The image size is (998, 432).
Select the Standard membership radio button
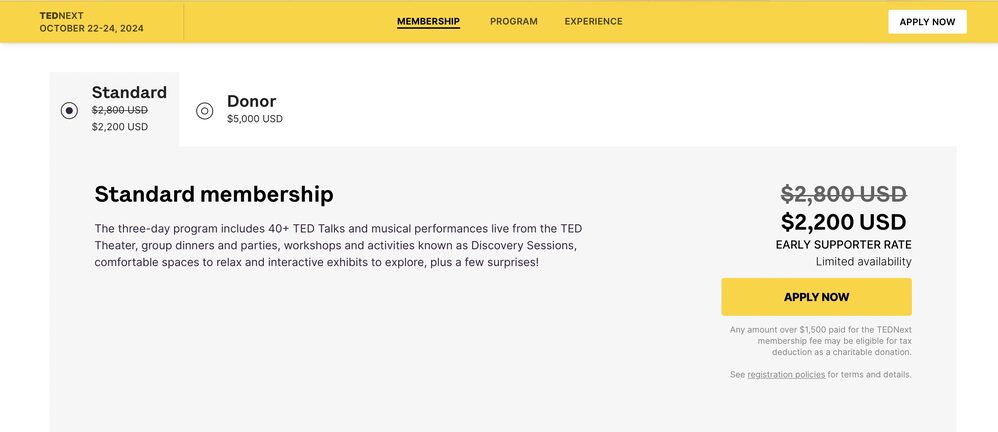coord(69,111)
